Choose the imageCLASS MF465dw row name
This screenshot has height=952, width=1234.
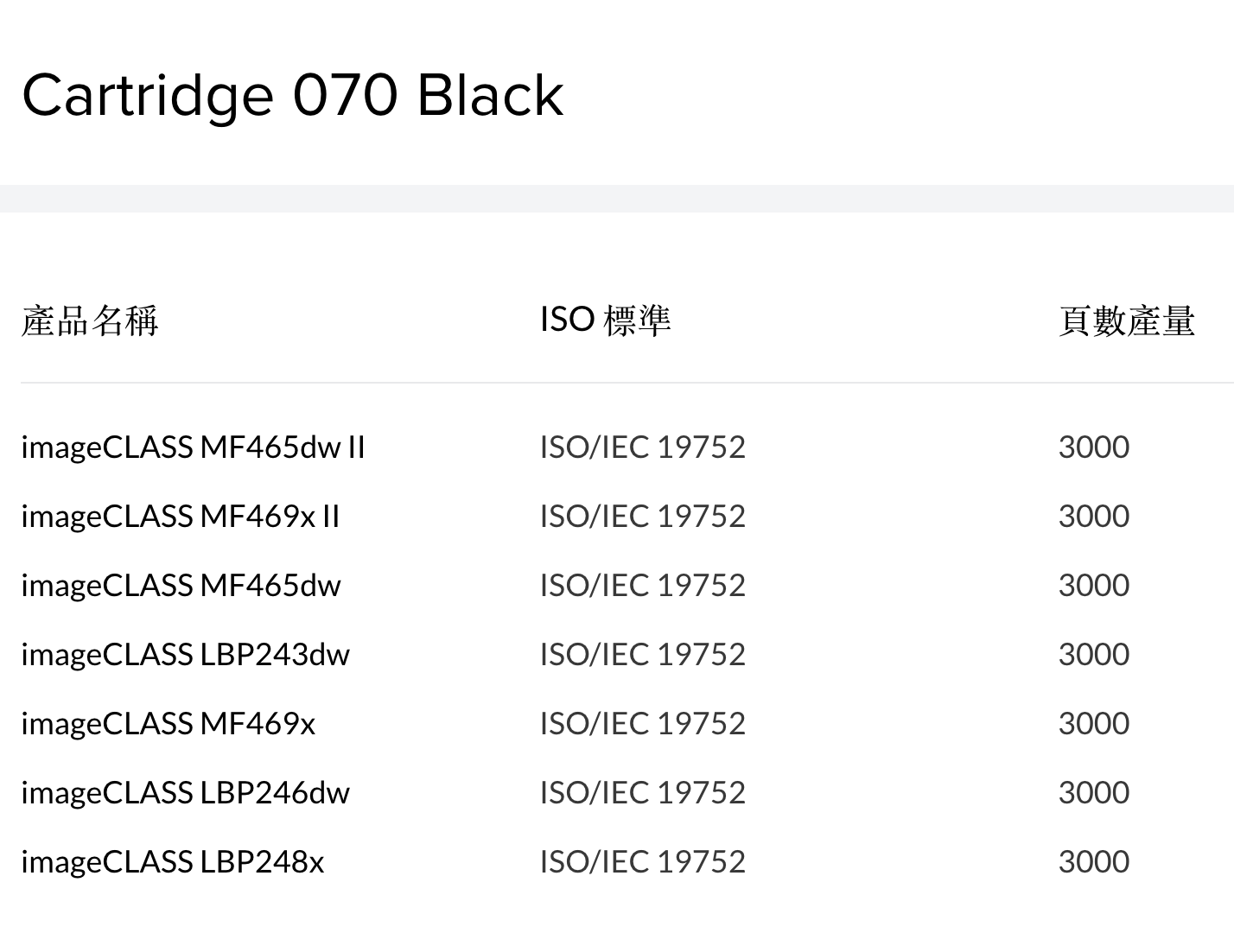pyautogui.click(x=181, y=586)
